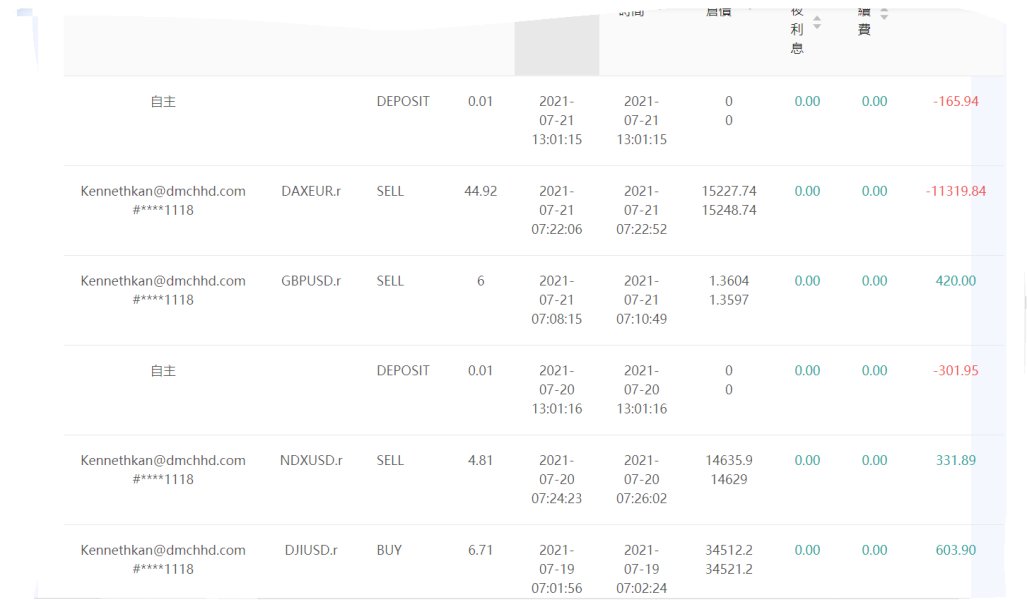The image size is (1027, 600).
Task: Click the grey shaded column header cell
Action: pyautogui.click(x=556, y=42)
